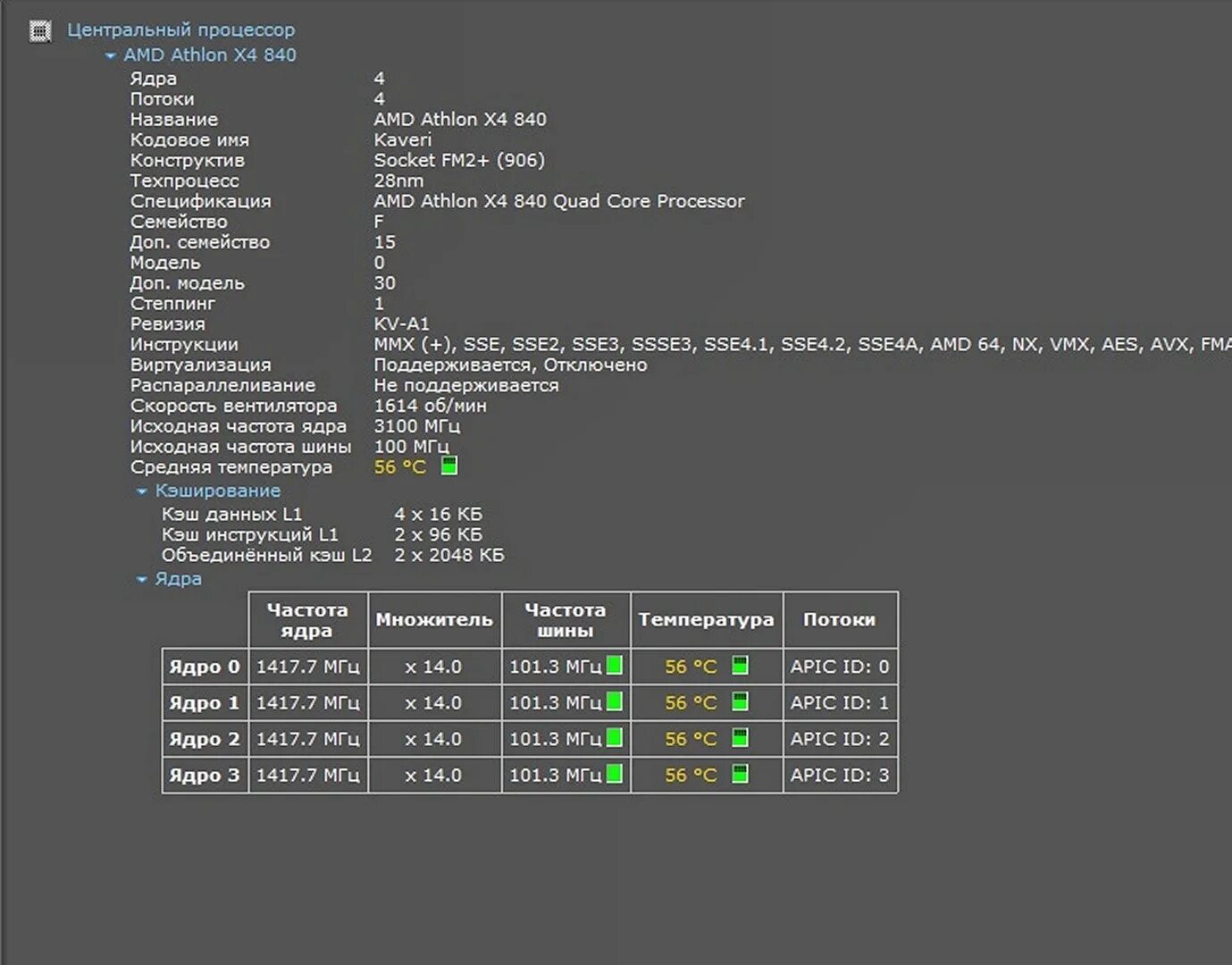Click the green bus speed indicator for Ядро 3

615,774
